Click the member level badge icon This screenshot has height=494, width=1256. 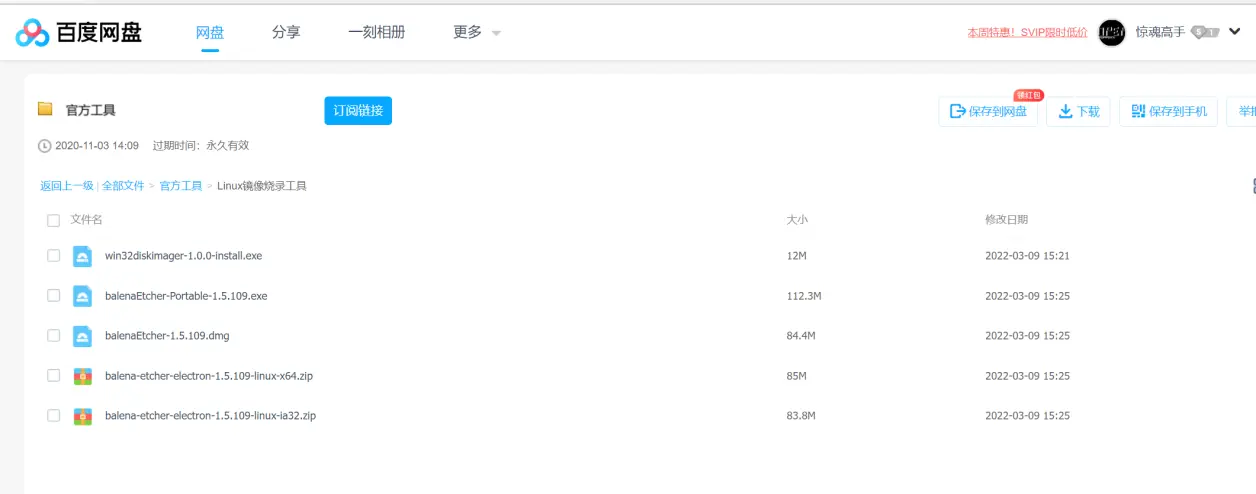click(1205, 32)
